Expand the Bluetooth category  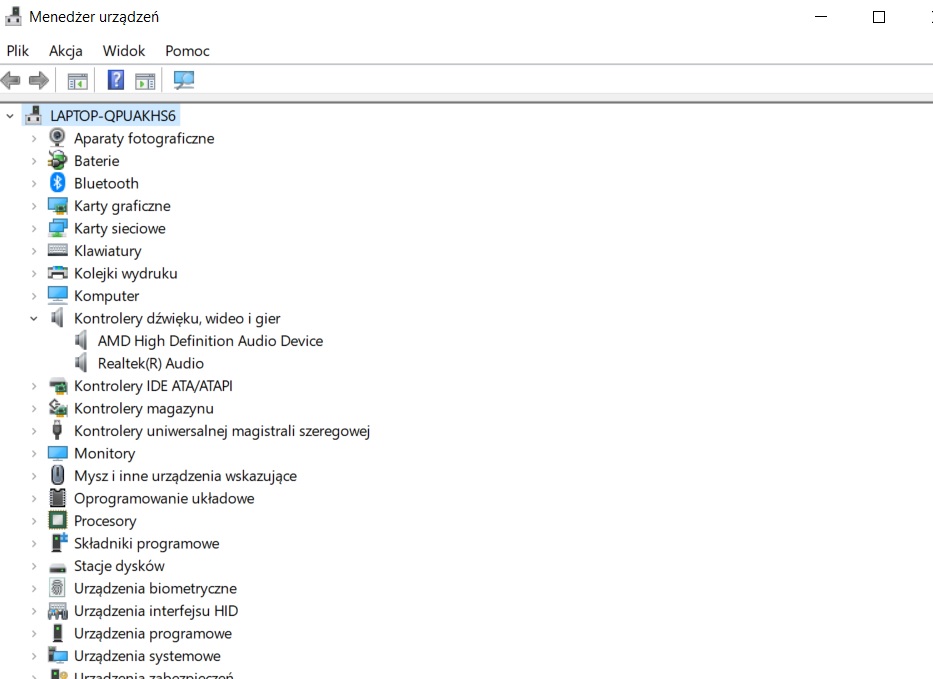pyautogui.click(x=34, y=183)
